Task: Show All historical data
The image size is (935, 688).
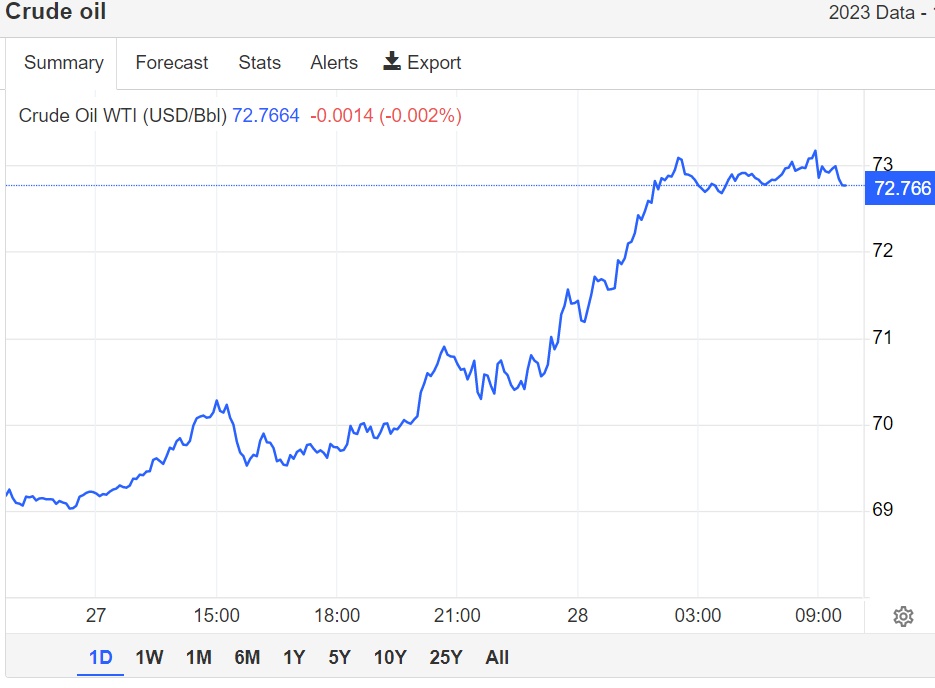Action: (x=497, y=657)
